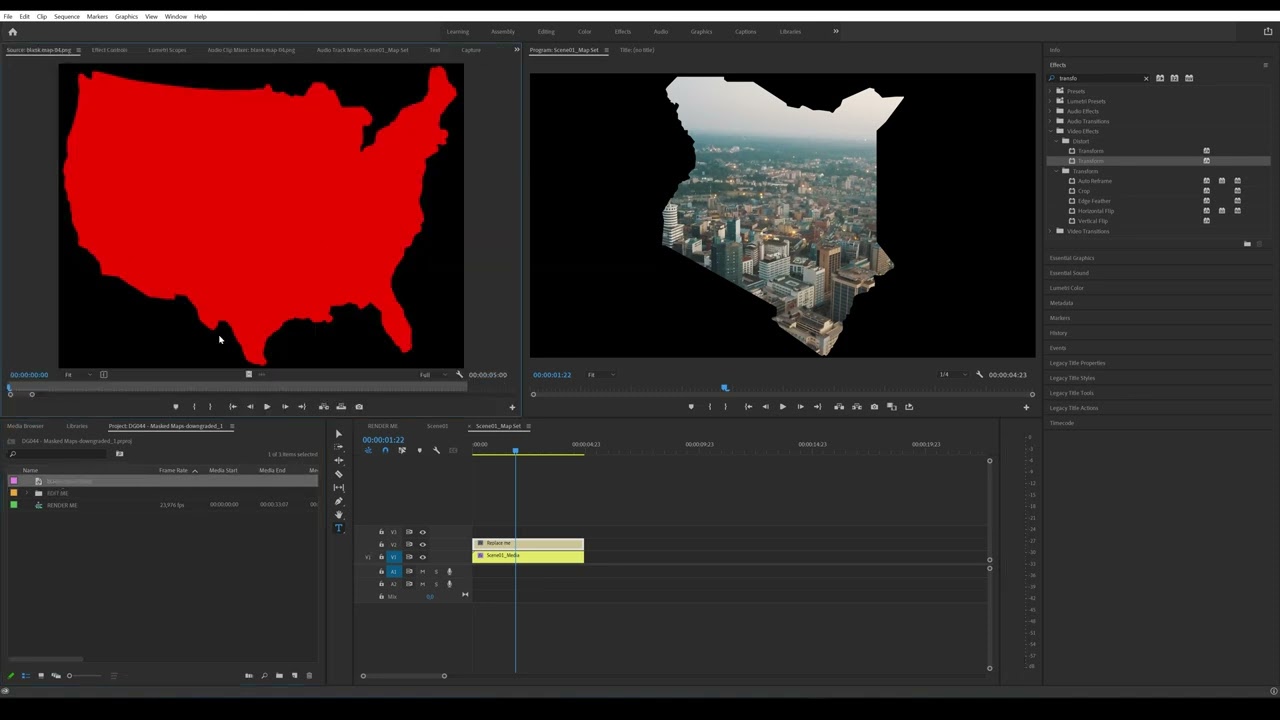Open Program Monitor Fit zoom dropdown

coord(600,375)
